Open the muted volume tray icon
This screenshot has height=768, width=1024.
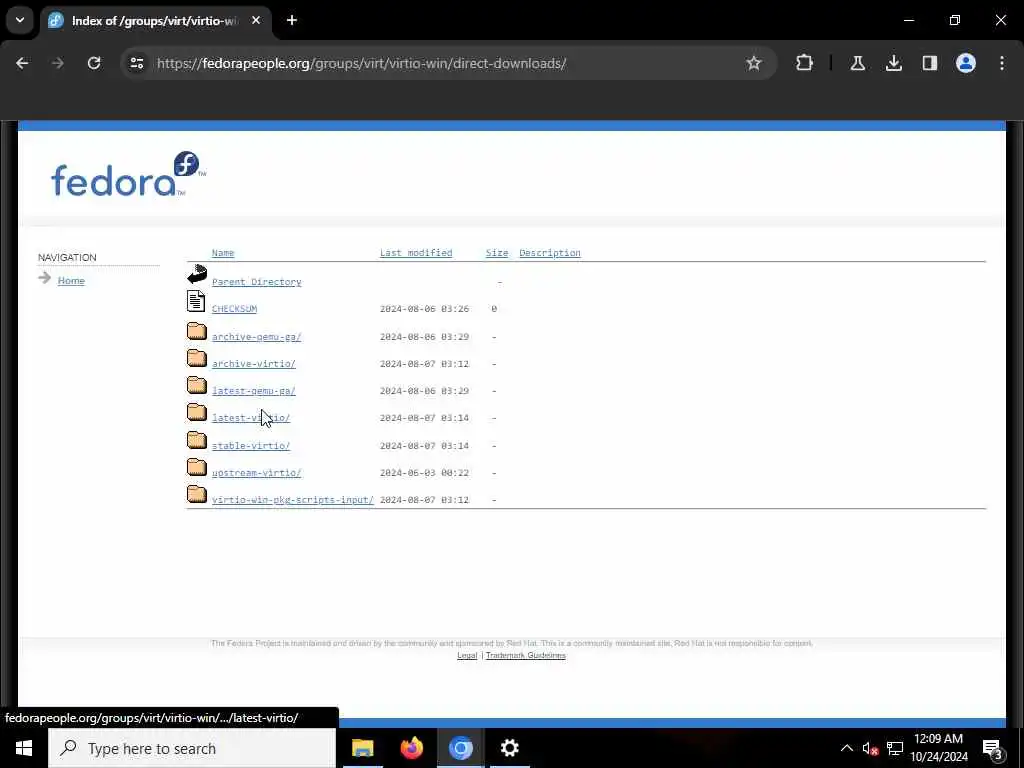870,748
